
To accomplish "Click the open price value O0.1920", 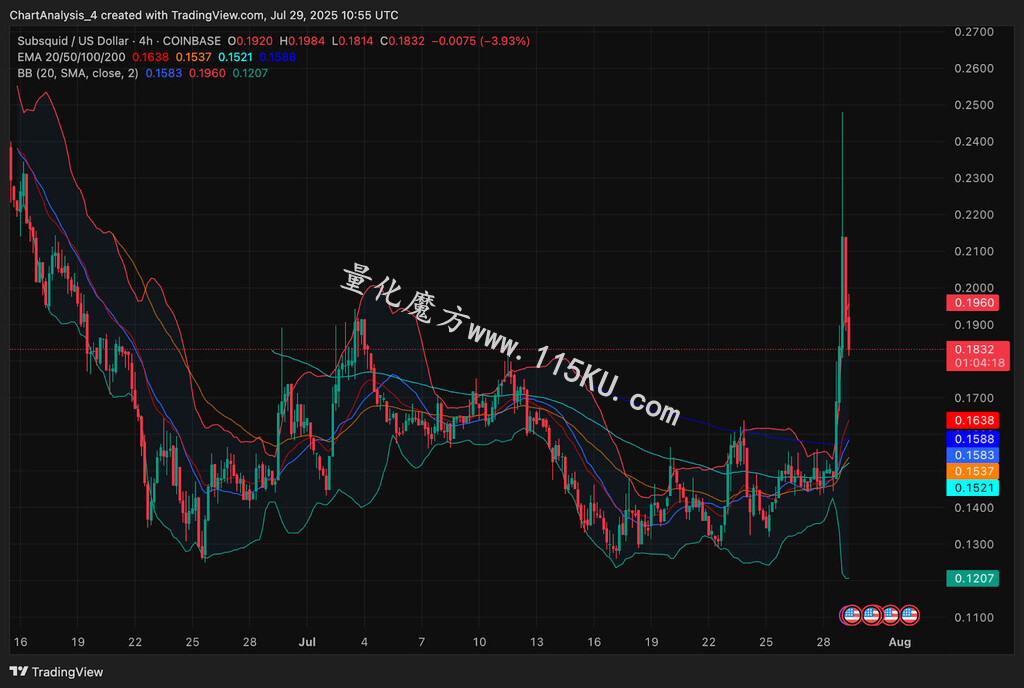I will pos(250,41).
